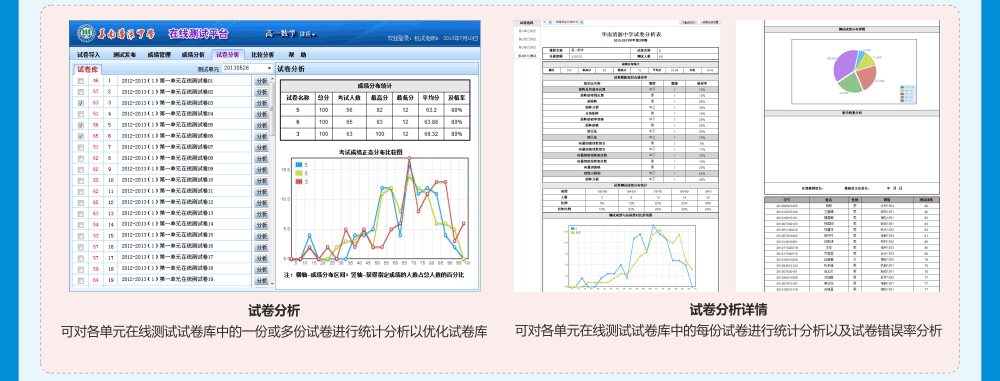The height and width of the screenshot is (381, 1000).
Task: Switch to the 试卷导入 tab
Action: [x=88, y=55]
